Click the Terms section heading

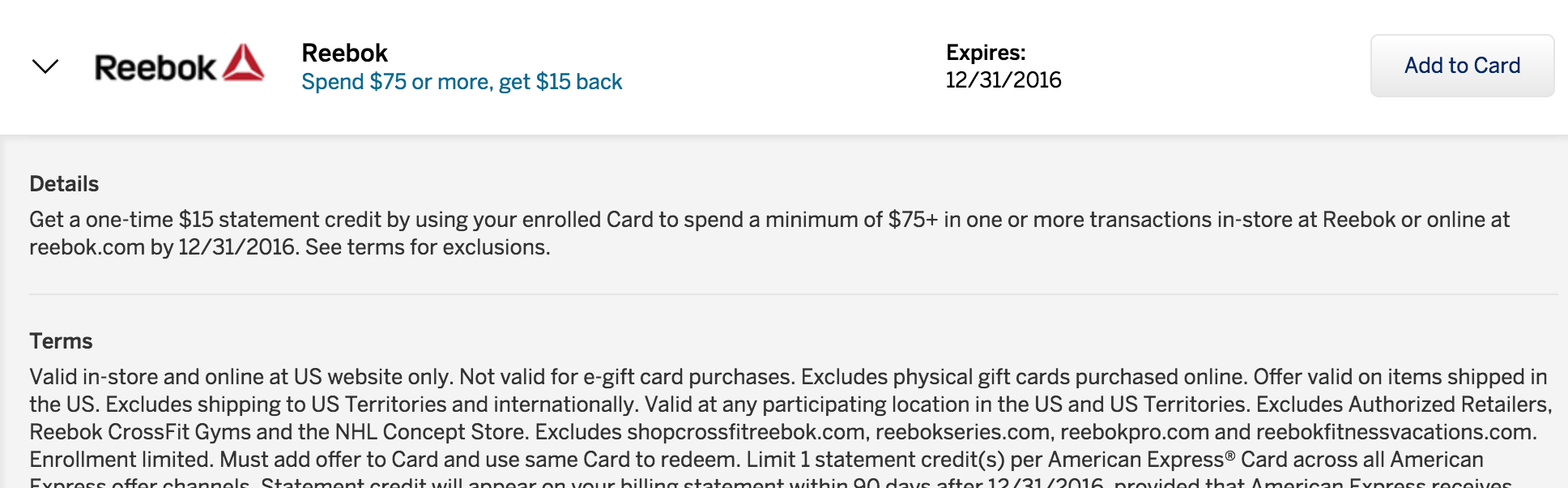[61, 341]
